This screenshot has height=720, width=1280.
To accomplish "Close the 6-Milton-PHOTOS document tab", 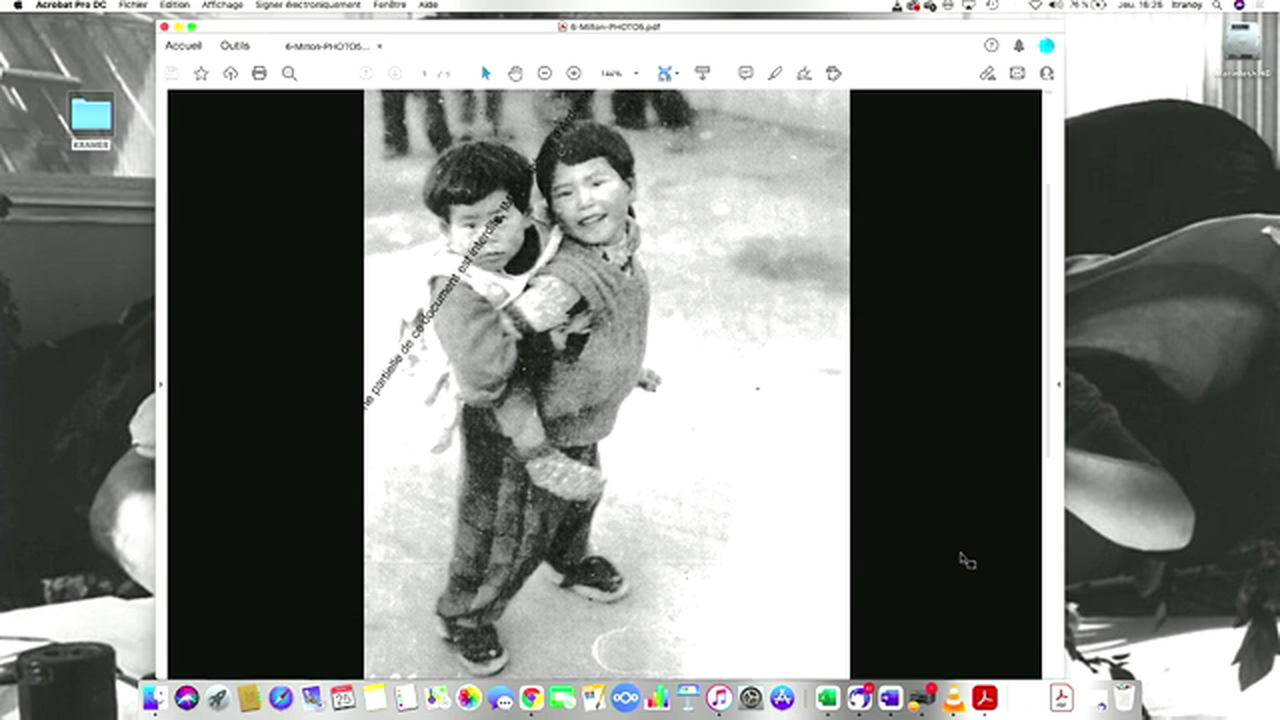I will (x=380, y=46).
